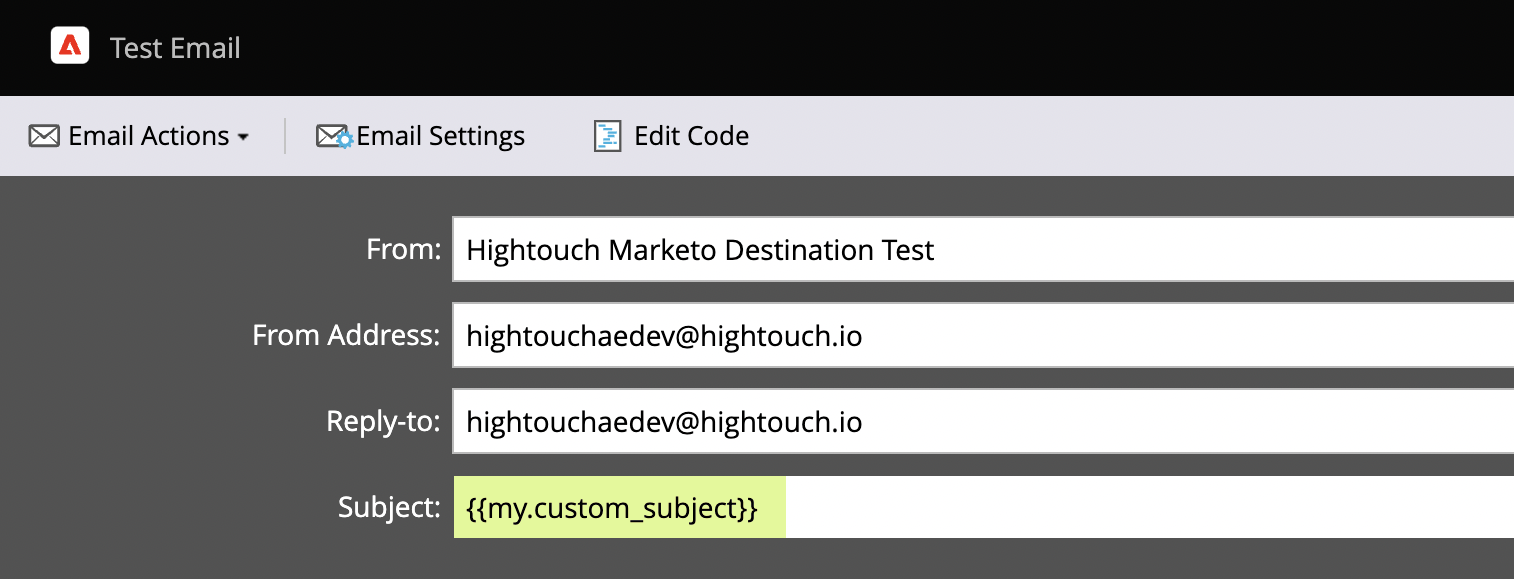1514x579 pixels.
Task: Focus the From name input field
Action: pos(980,249)
